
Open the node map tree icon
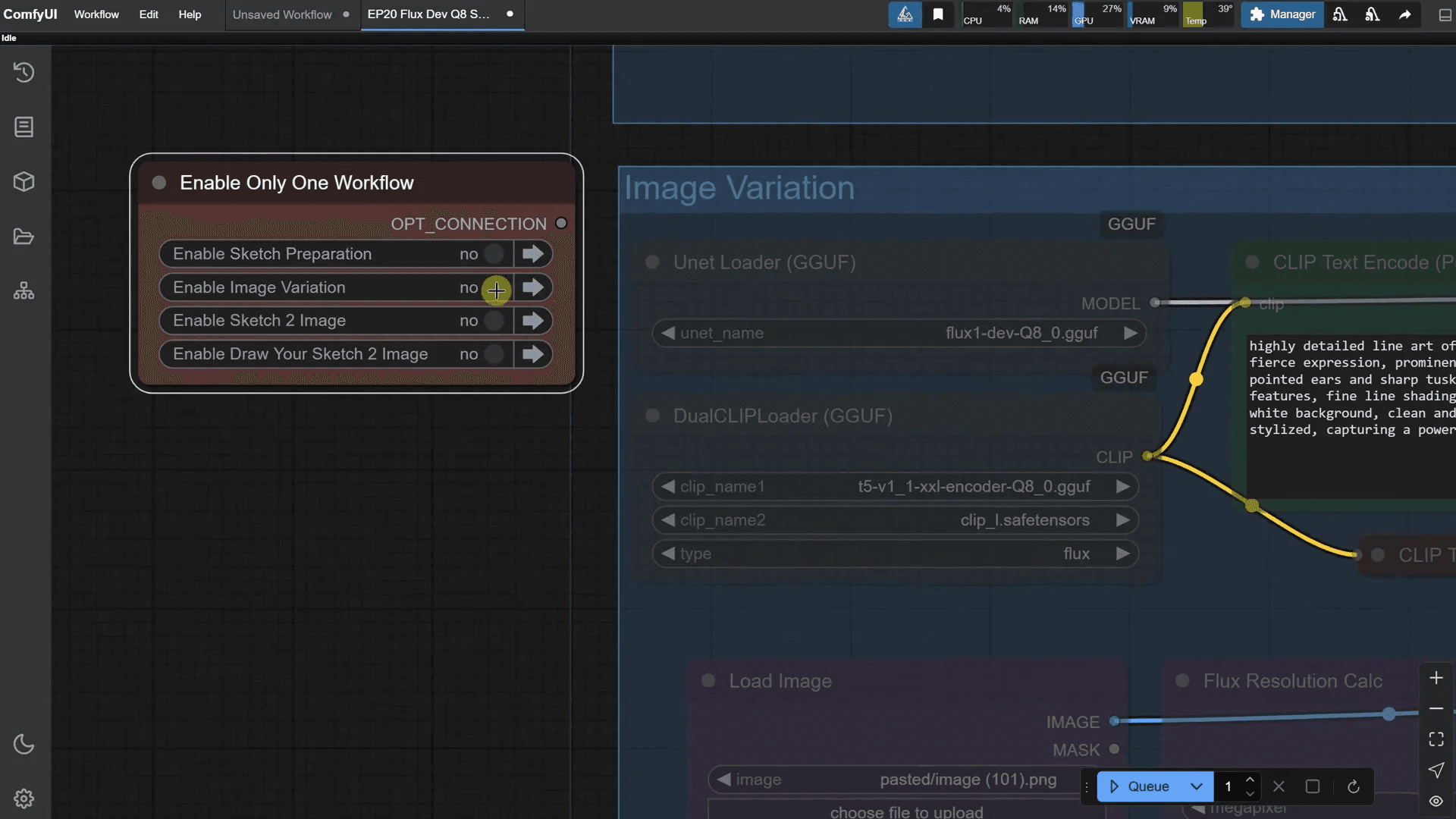tap(24, 291)
